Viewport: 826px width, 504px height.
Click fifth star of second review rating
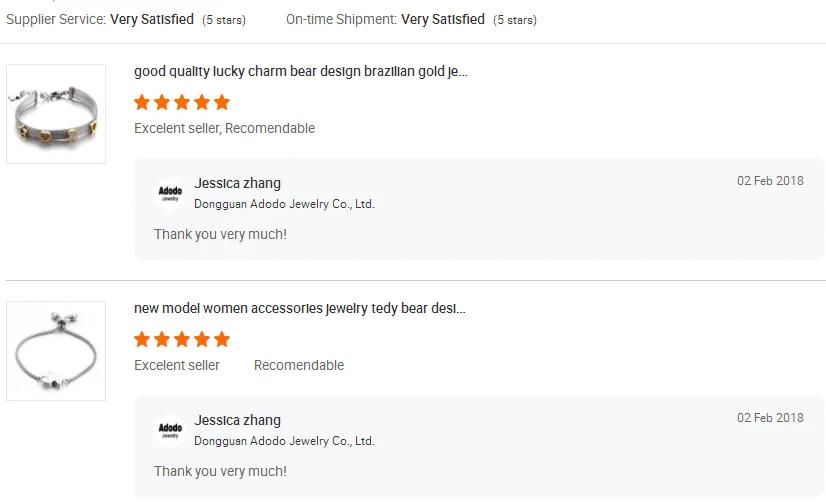pos(222,339)
